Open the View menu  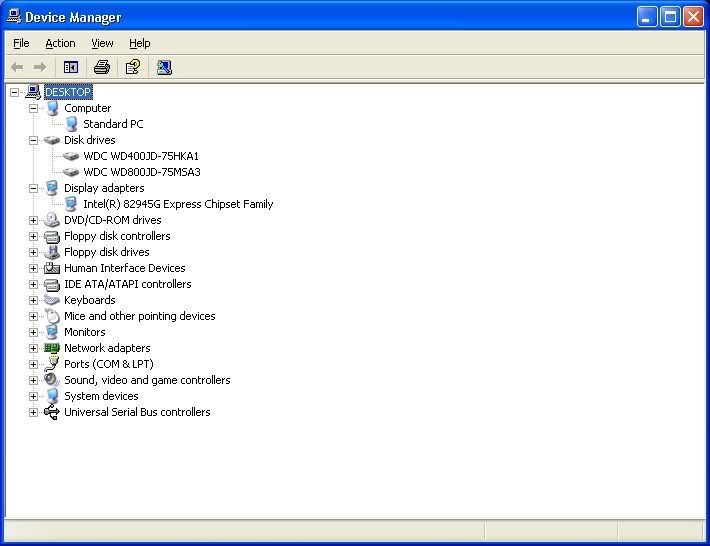(102, 43)
